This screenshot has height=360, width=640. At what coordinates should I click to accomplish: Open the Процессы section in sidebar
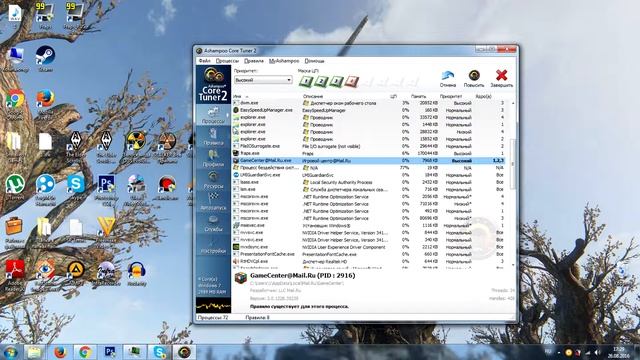click(x=213, y=115)
